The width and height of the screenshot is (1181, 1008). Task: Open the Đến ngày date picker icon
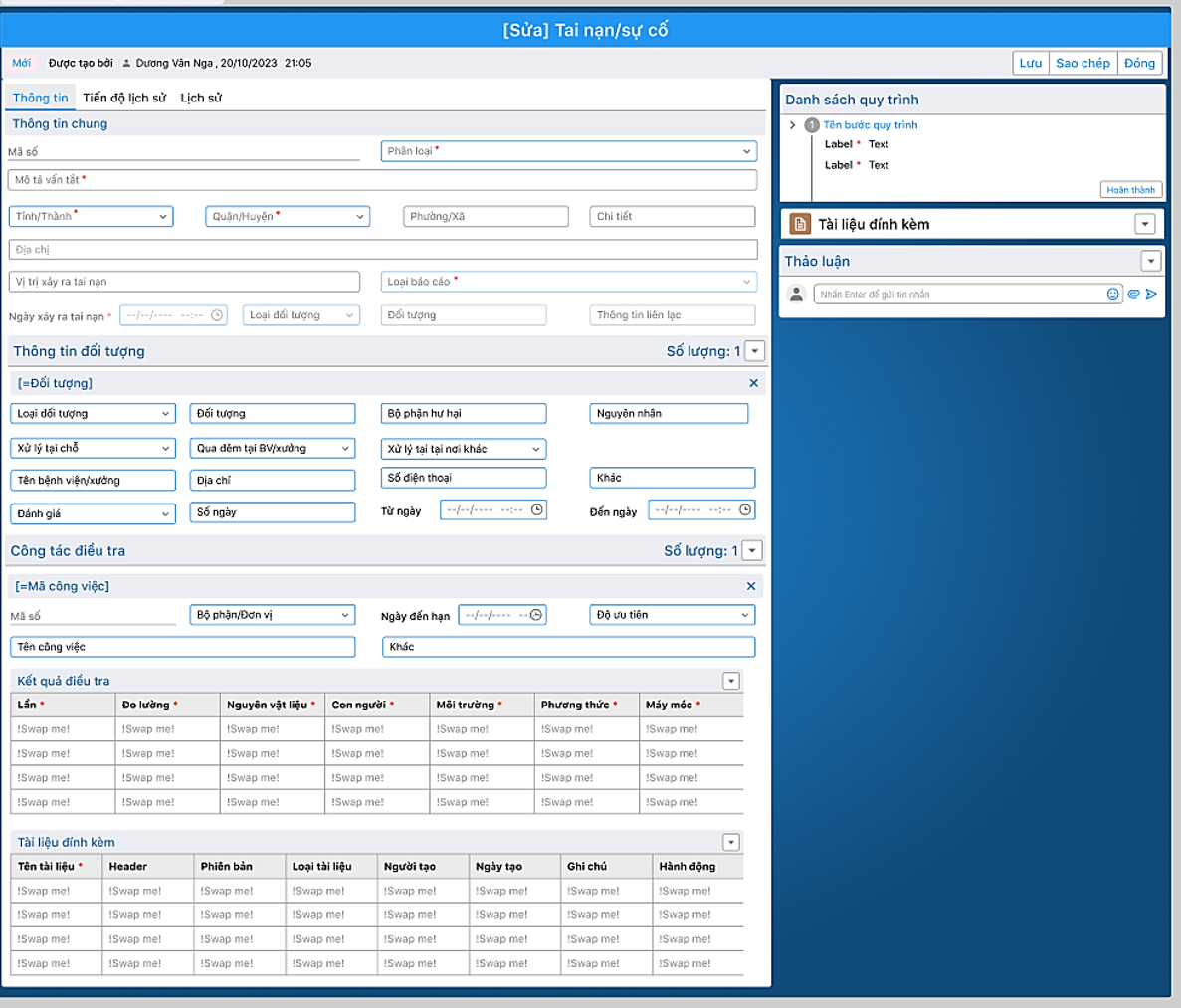(x=744, y=510)
